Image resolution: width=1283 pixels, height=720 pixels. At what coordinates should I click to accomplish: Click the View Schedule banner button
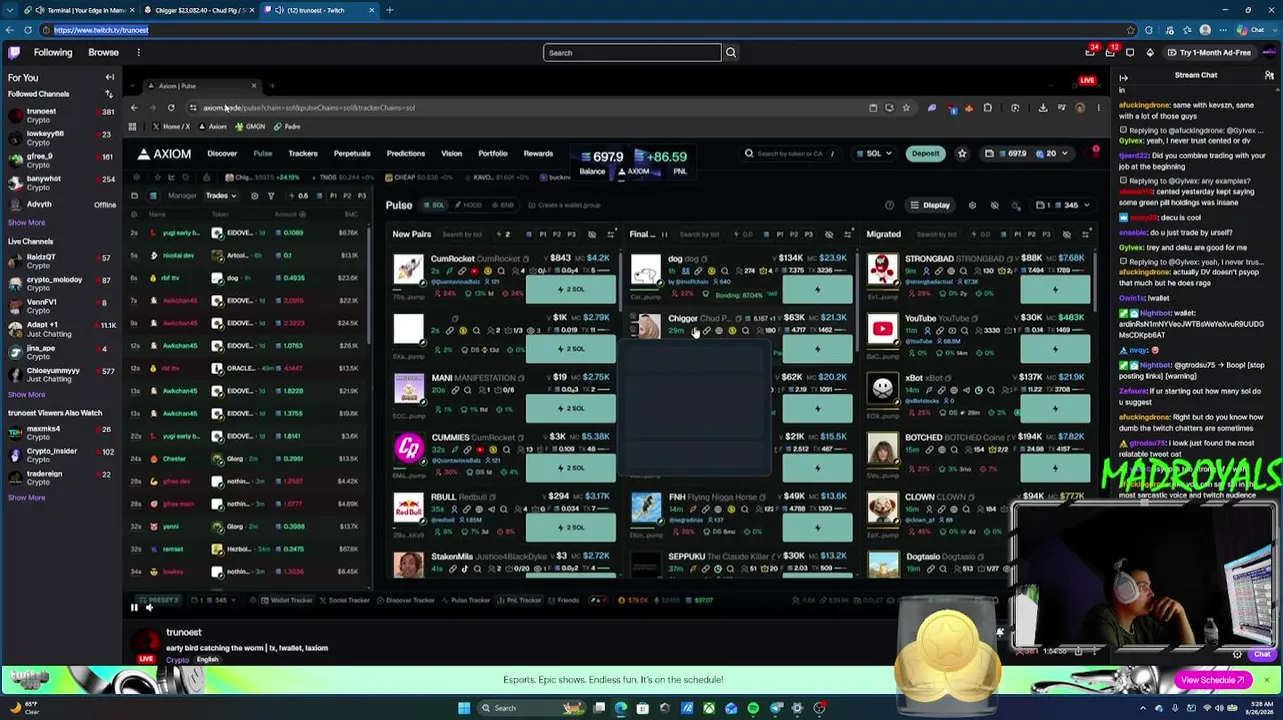[1212, 680]
